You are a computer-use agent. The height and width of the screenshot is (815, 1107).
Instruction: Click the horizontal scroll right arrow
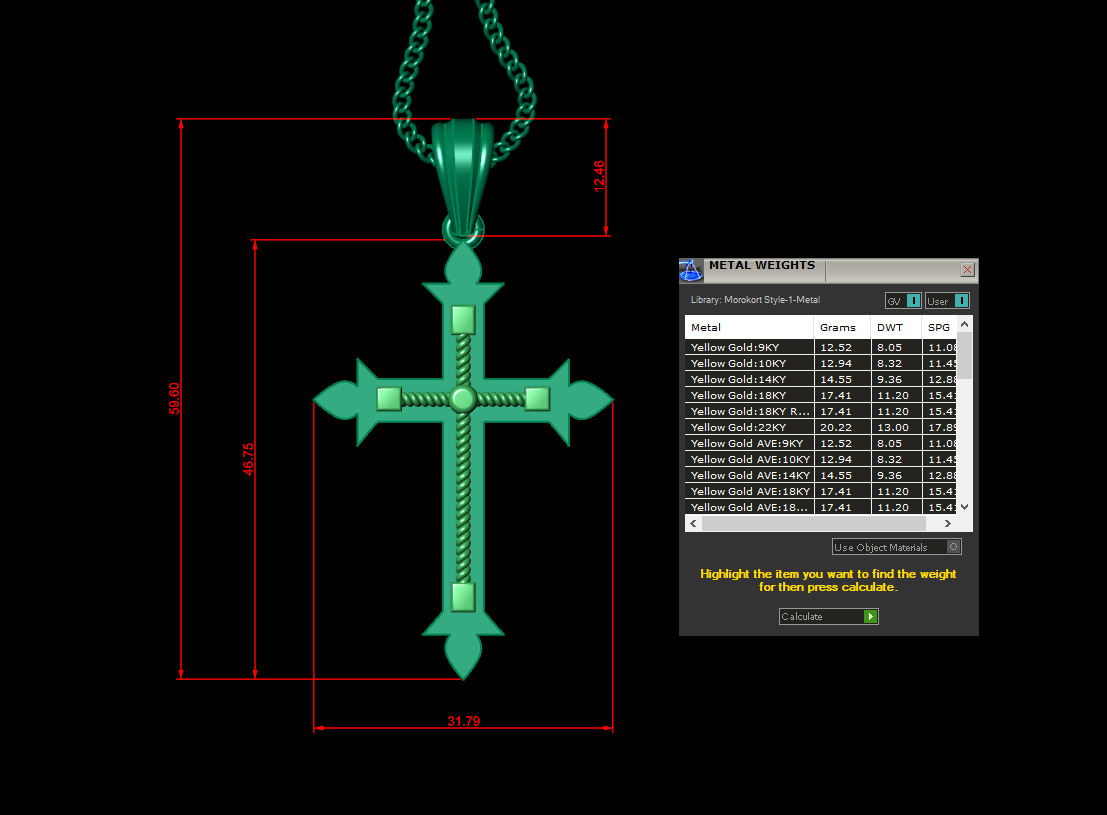click(x=947, y=523)
